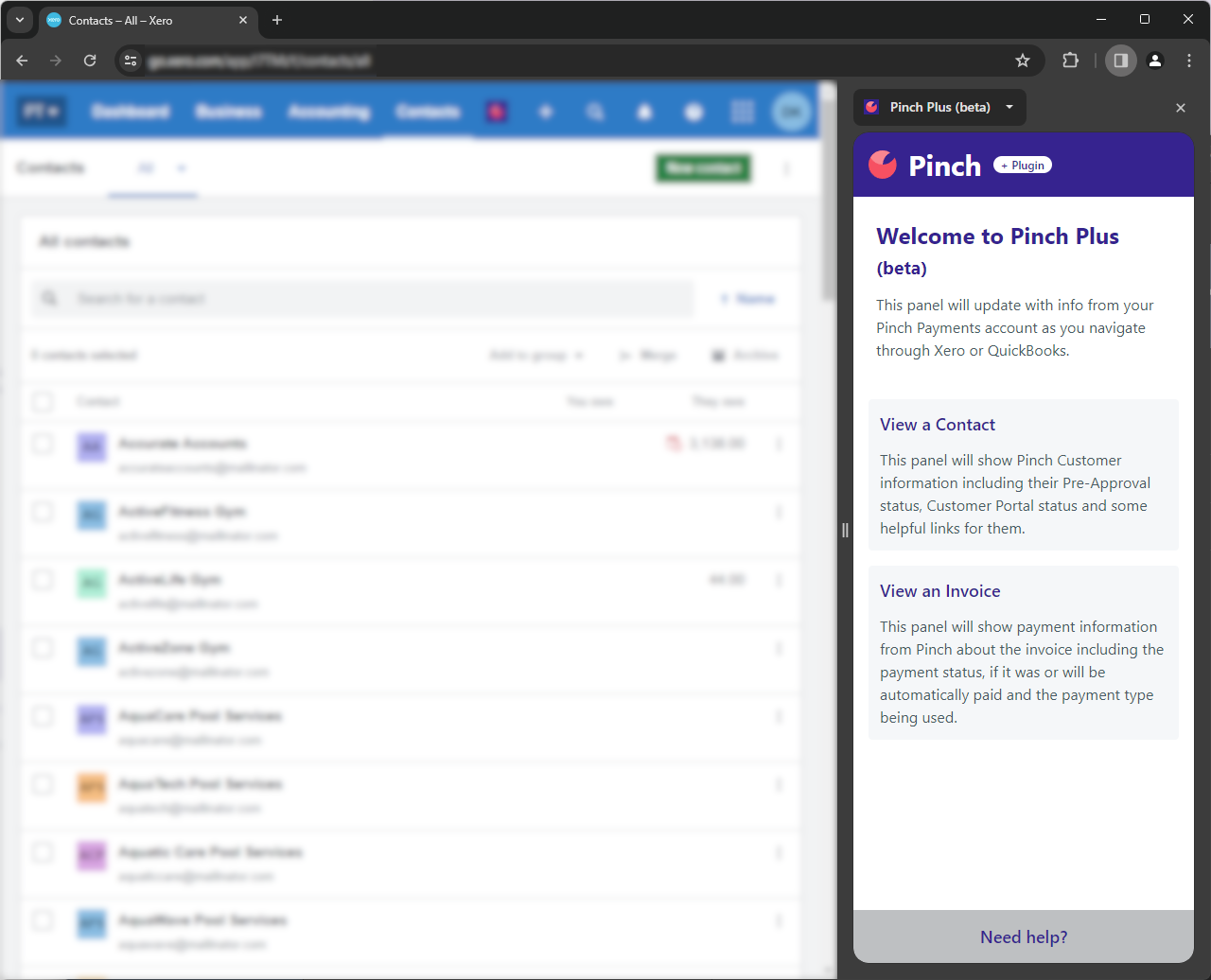Open the Xero search function

pyautogui.click(x=595, y=112)
